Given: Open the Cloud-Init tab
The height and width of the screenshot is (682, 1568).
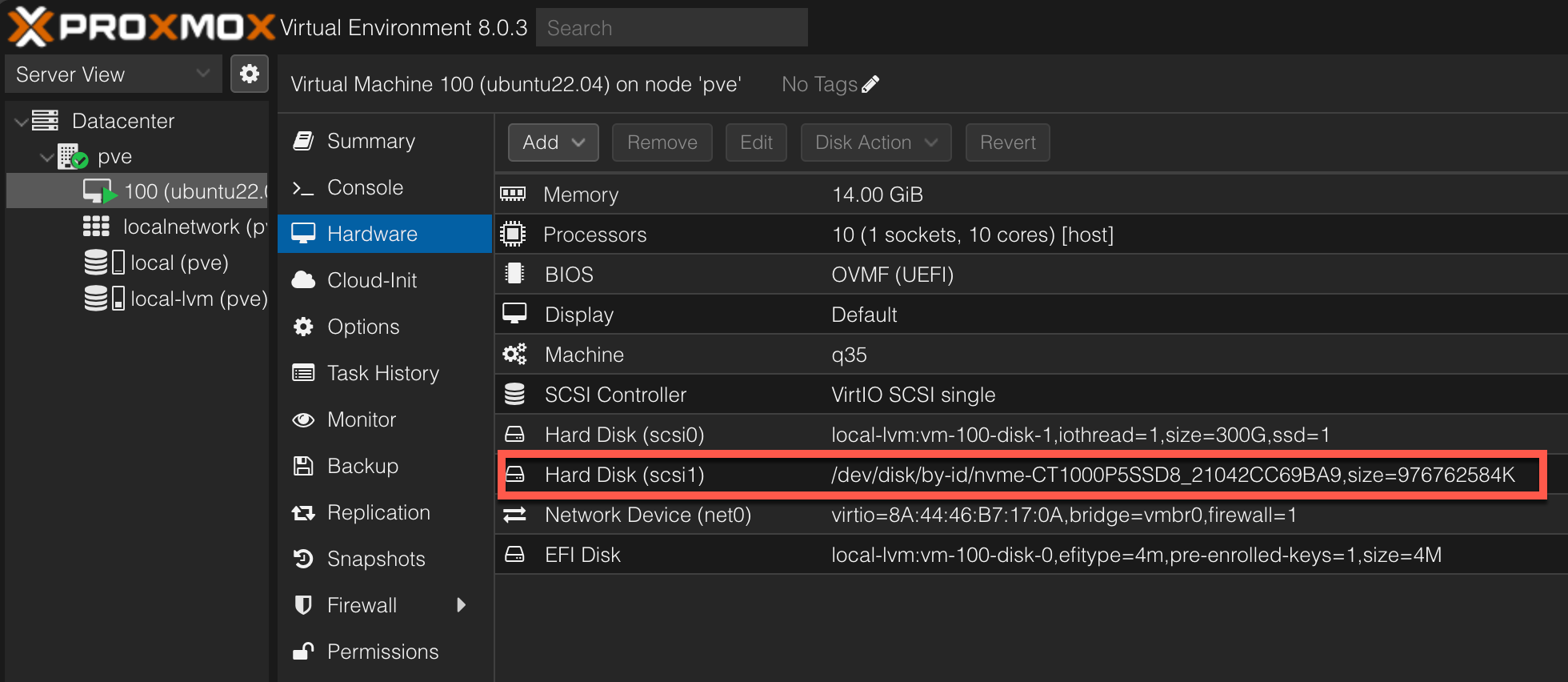Looking at the screenshot, I should 385,280.
